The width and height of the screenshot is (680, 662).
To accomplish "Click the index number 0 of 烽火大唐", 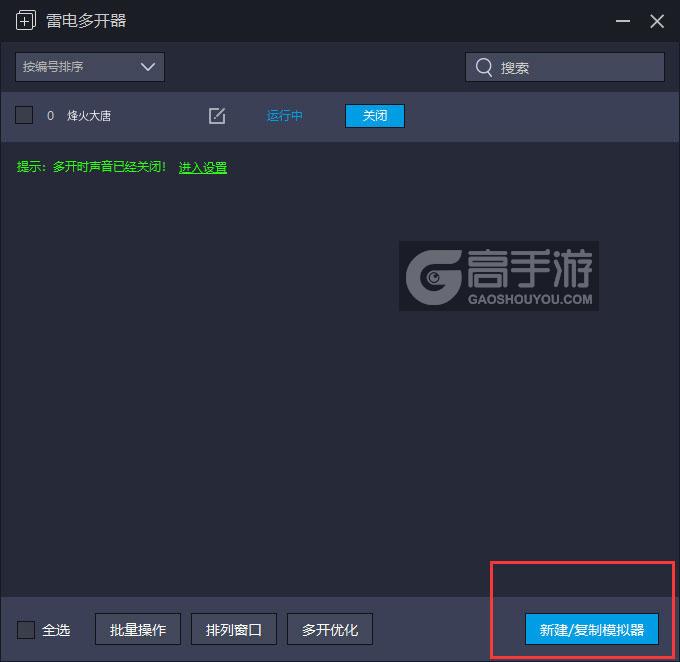I will pos(50,116).
